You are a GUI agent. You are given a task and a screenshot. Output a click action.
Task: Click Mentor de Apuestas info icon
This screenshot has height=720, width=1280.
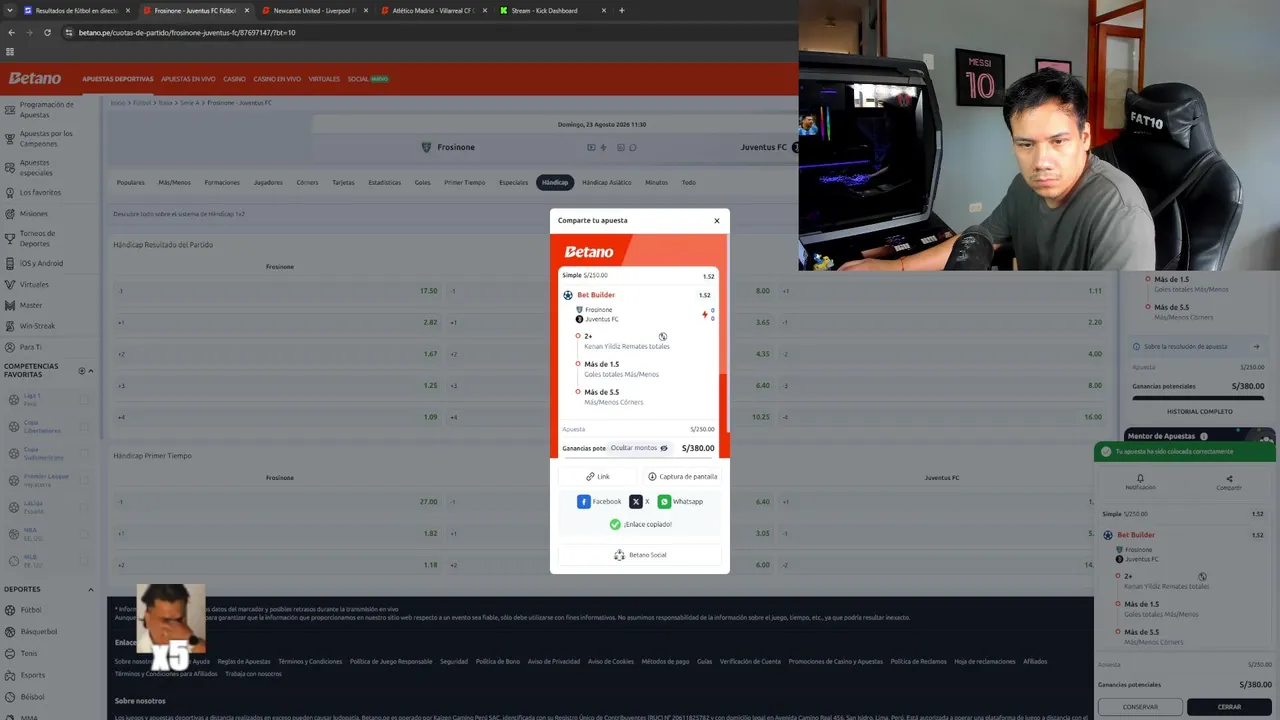point(1203,436)
